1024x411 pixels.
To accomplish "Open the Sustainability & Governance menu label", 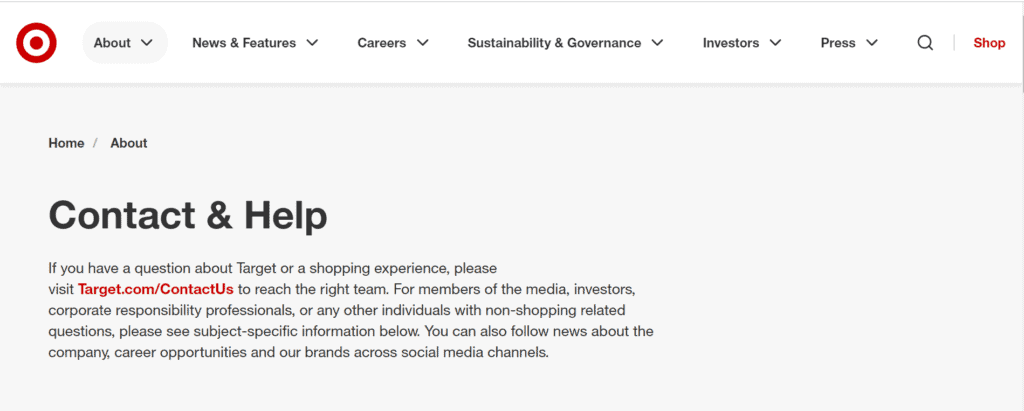I will tap(554, 42).
